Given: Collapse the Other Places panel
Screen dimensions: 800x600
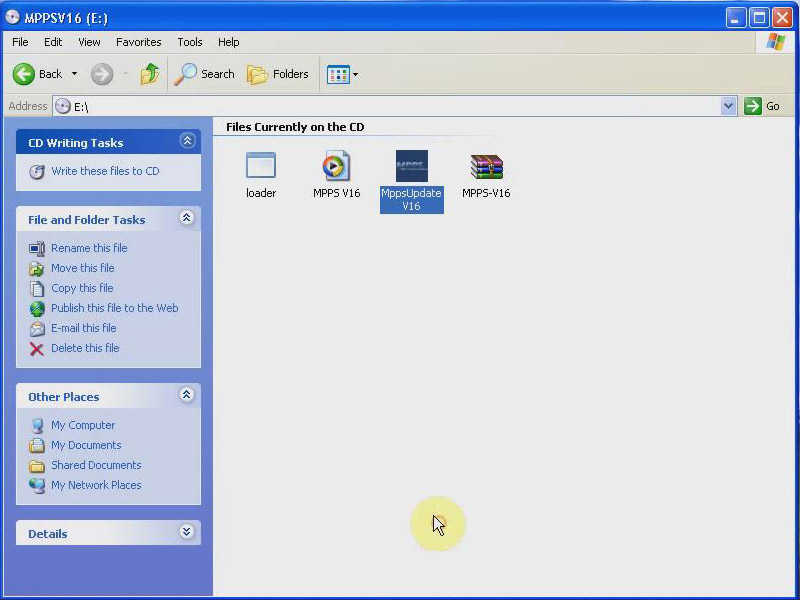Looking at the screenshot, I should pos(187,395).
